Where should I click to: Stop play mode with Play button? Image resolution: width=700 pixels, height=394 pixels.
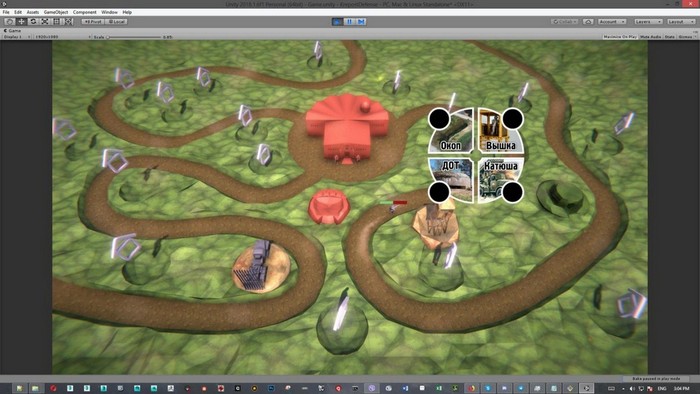pos(338,21)
